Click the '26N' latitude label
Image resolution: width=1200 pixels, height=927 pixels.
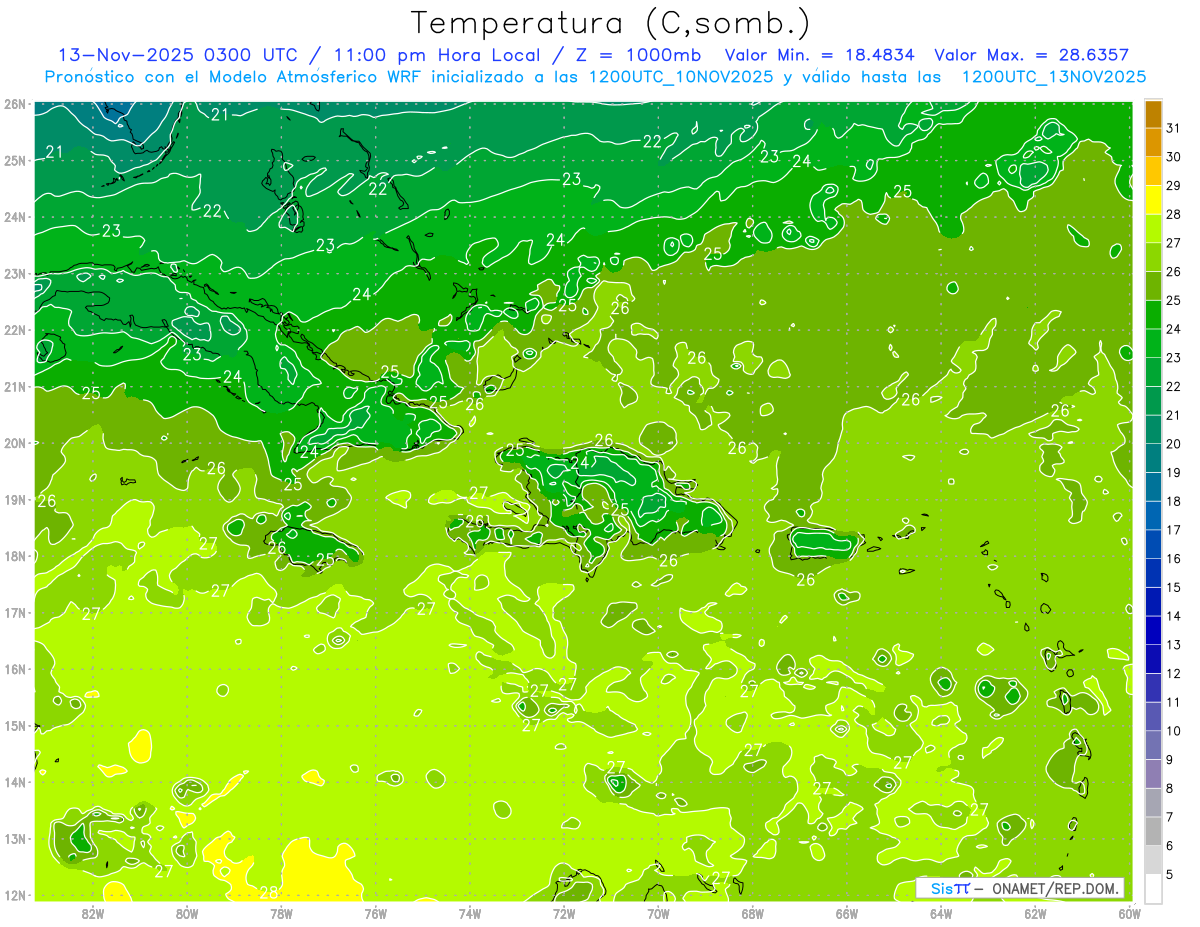click(16, 103)
